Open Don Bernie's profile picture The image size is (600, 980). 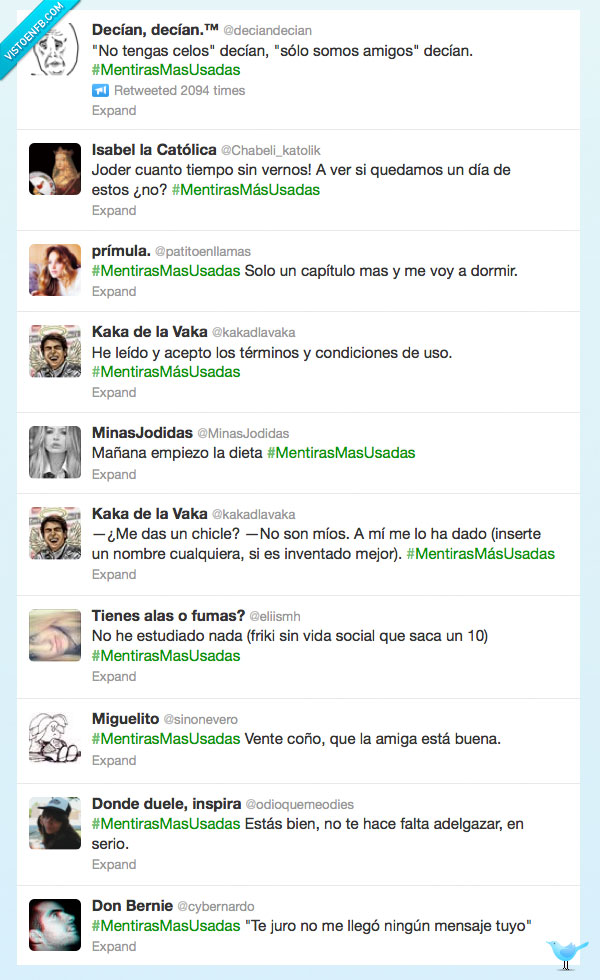tap(55, 924)
